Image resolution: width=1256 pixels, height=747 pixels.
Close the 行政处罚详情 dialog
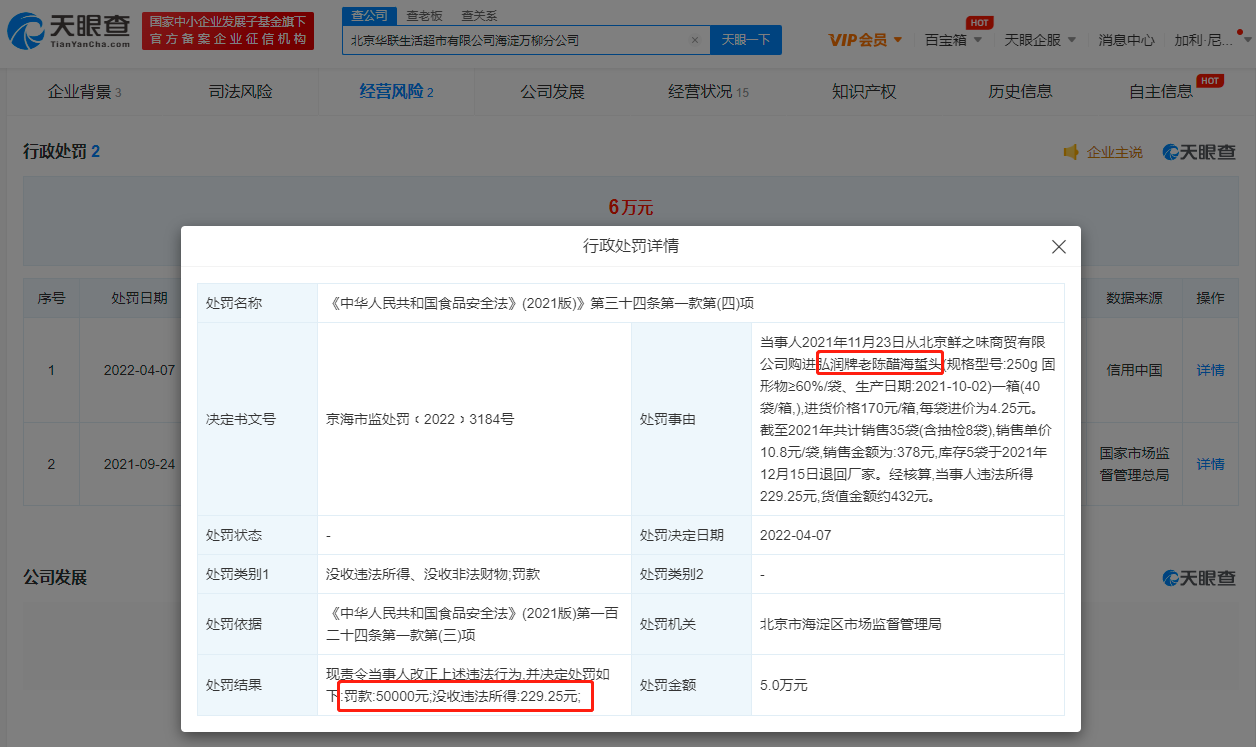(1058, 246)
